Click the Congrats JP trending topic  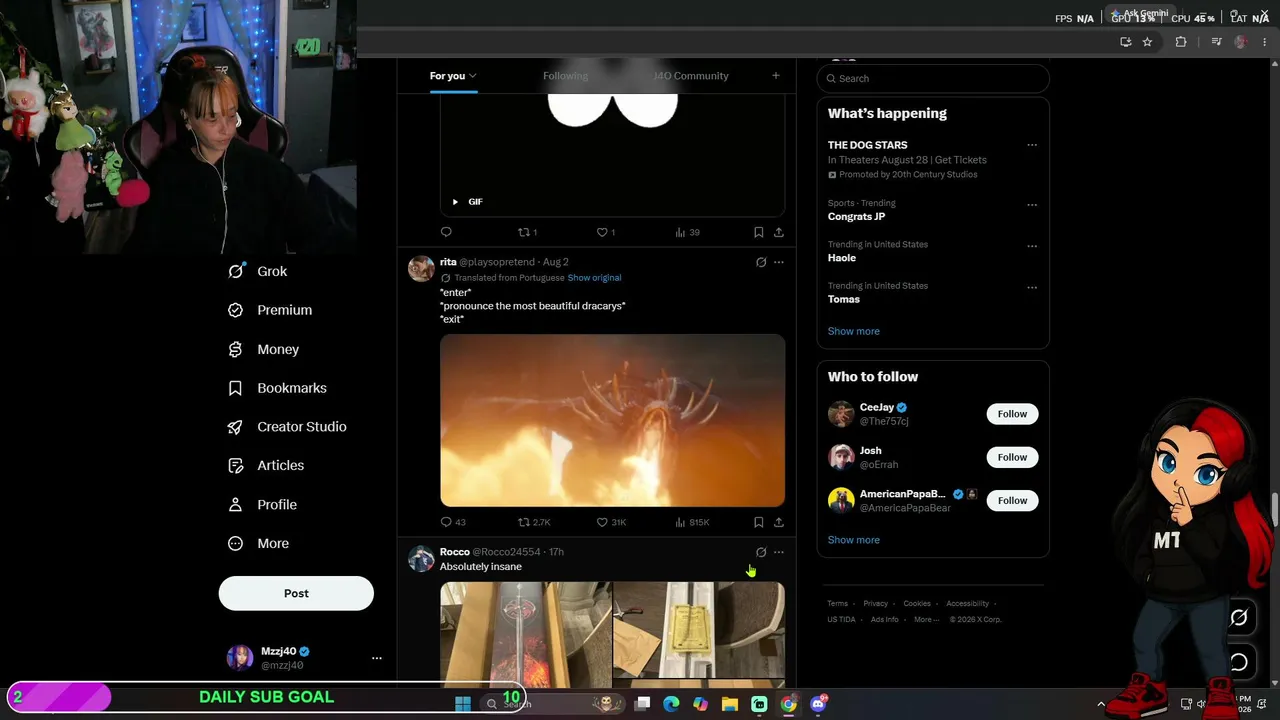pyautogui.click(x=856, y=217)
